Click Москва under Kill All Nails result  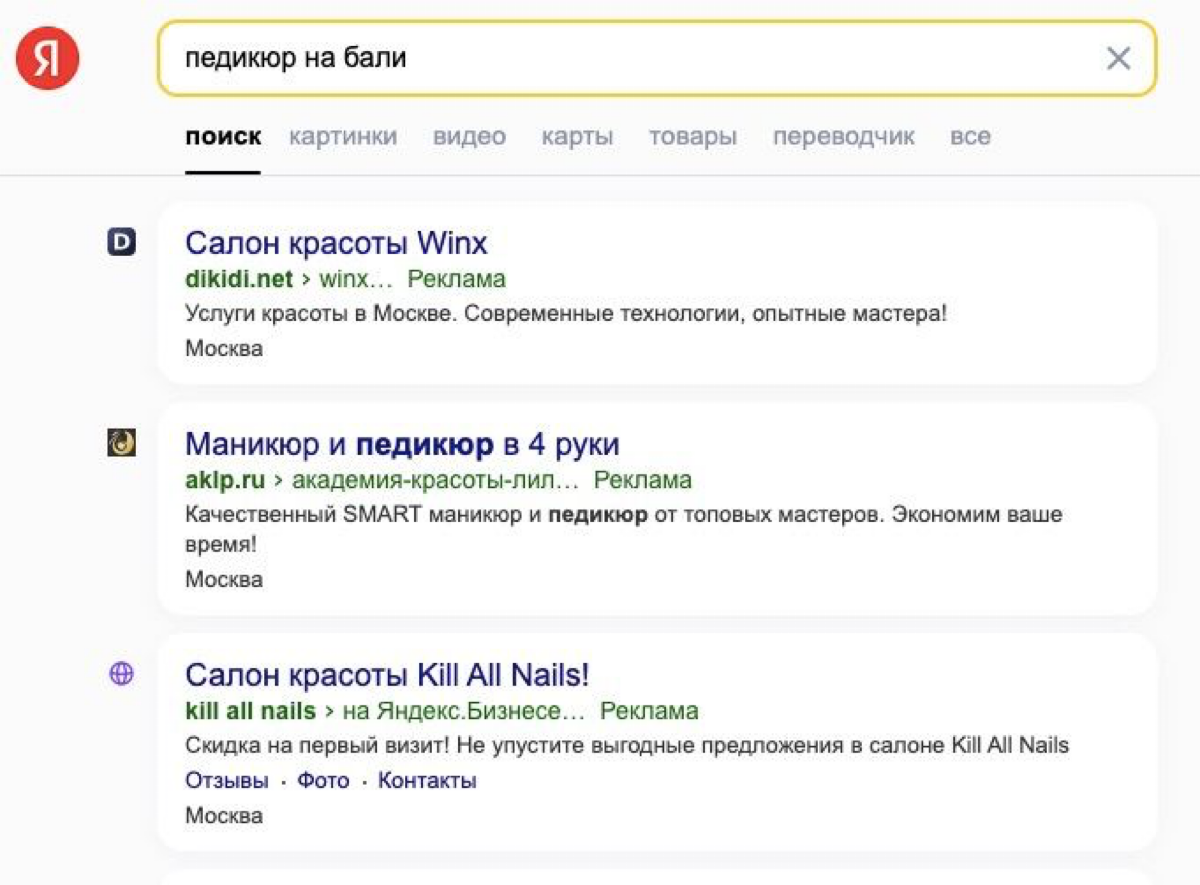click(224, 816)
